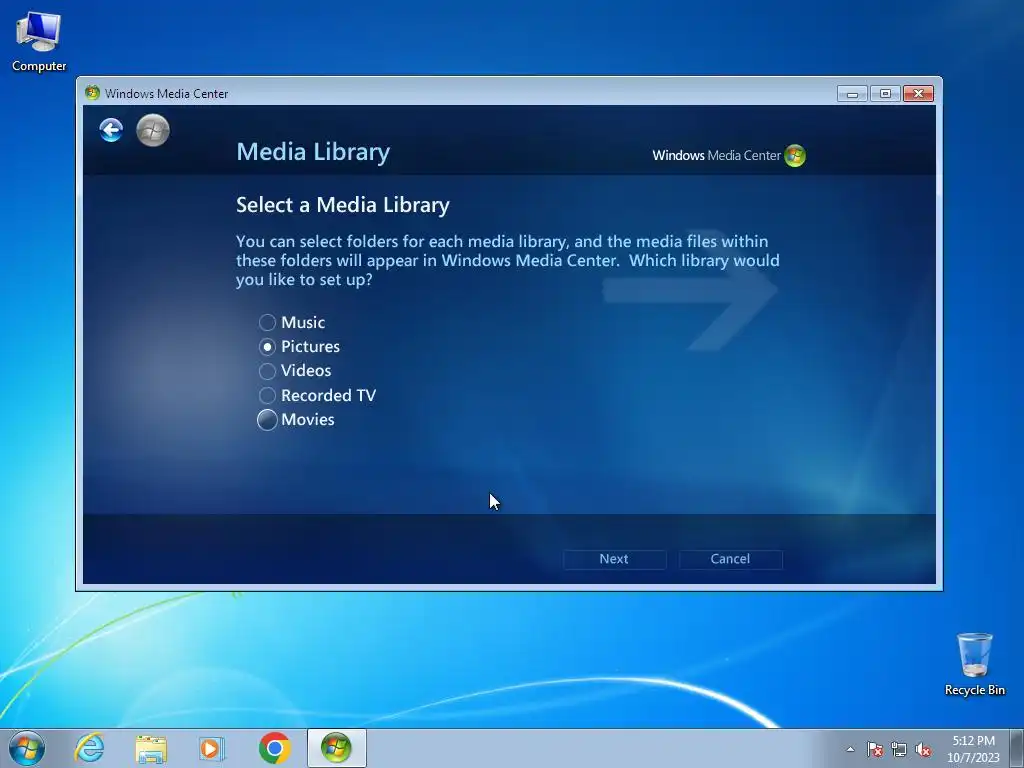Click the muted volume tray icon
This screenshot has width=1024, height=768.
923,749
